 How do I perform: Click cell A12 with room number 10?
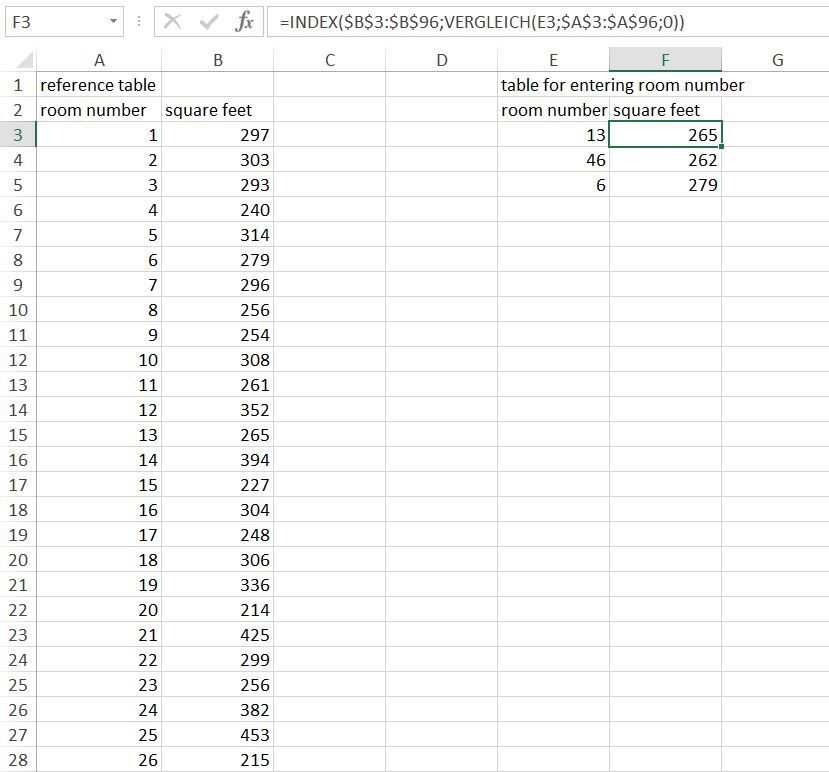[x=99, y=360]
